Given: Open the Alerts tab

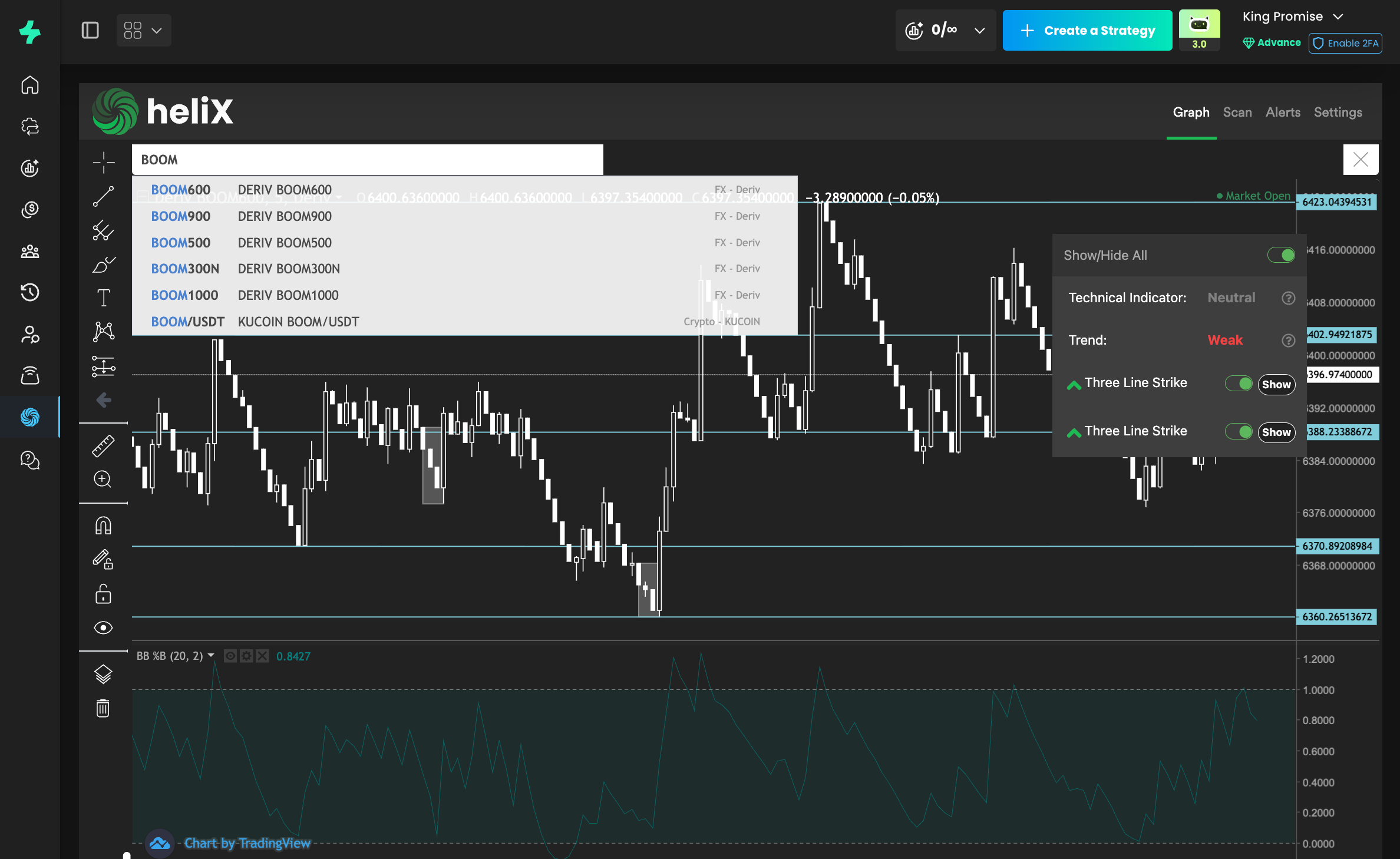Looking at the screenshot, I should pos(1283,113).
